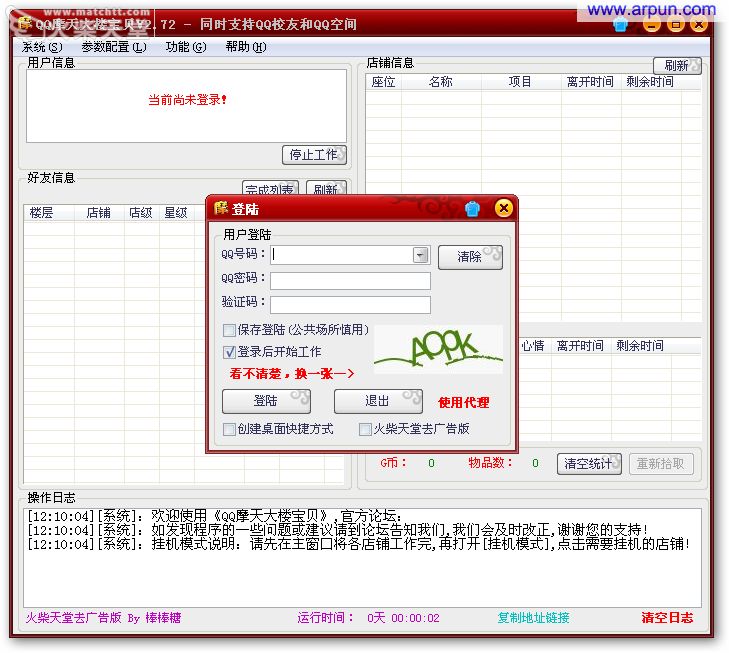Image resolution: width=729 pixels, height=653 pixels.
Task: Click the 清除 button
Action: 470,257
